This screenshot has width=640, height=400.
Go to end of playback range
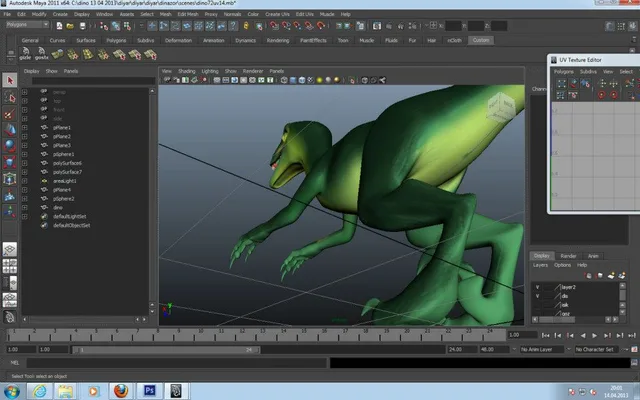click(x=632, y=336)
